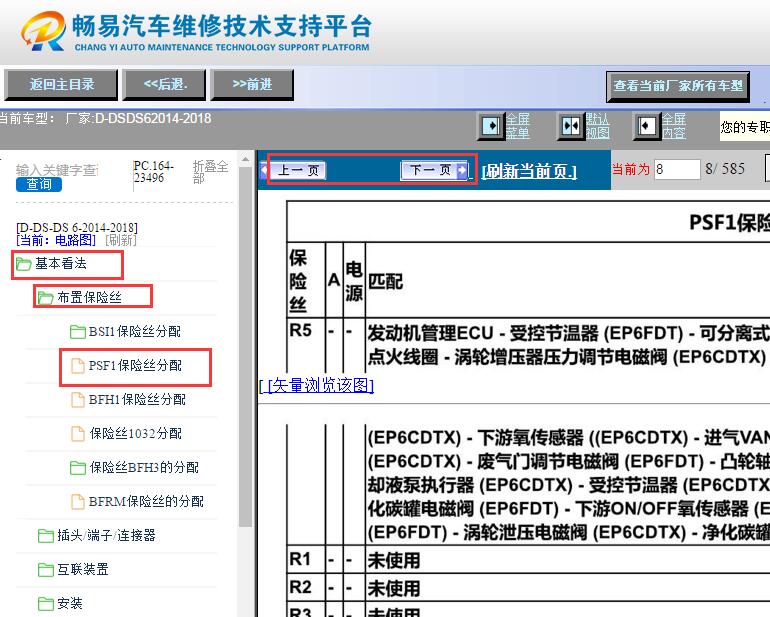This screenshot has height=617, width=770.
Task: Click the 安装 folder icon
Action: coord(45,603)
